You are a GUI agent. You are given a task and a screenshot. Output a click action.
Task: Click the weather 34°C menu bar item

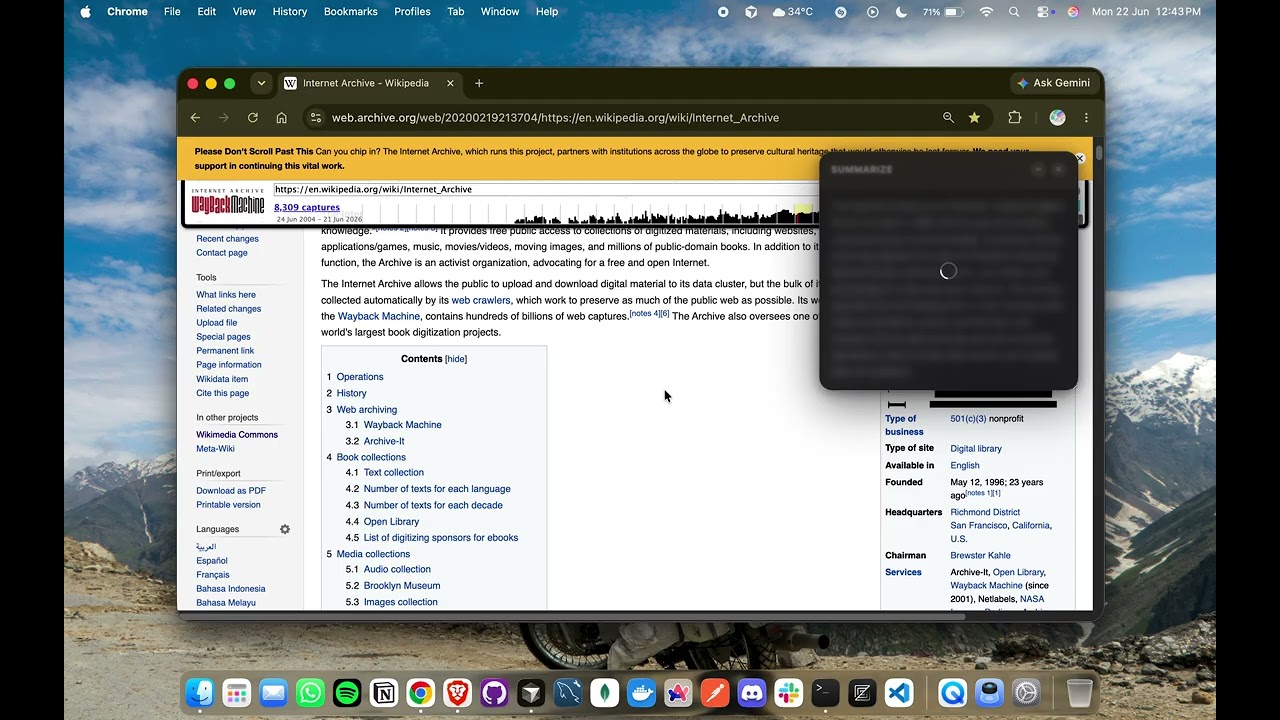click(x=793, y=12)
